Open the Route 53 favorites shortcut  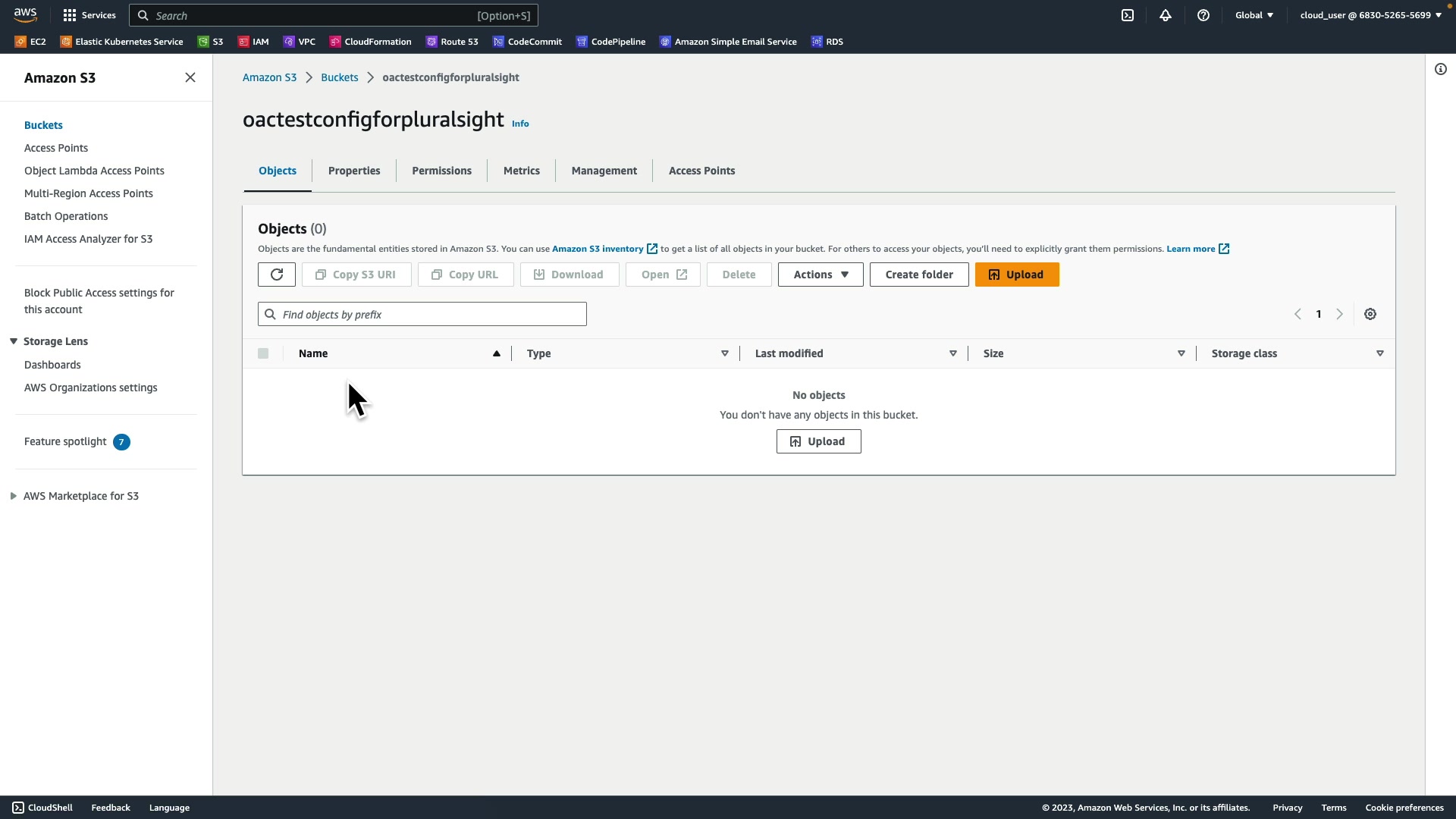point(452,42)
